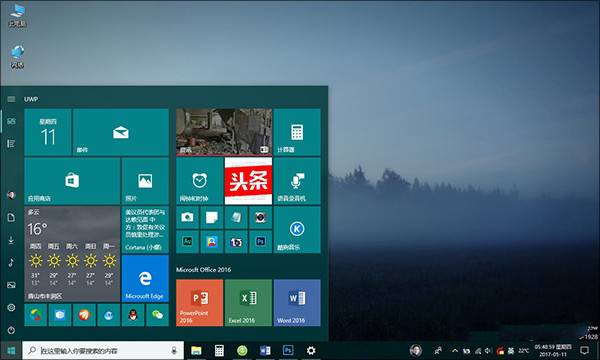Open the Weather tile showing 16°
The width and height of the screenshot is (600, 360).
click(72, 254)
